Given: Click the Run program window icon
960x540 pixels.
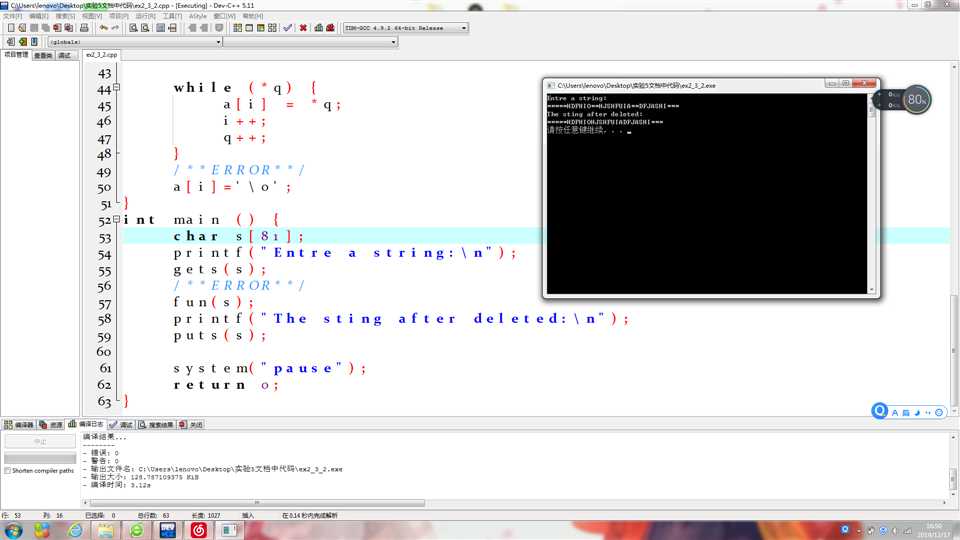Looking at the screenshot, I should (x=249, y=28).
